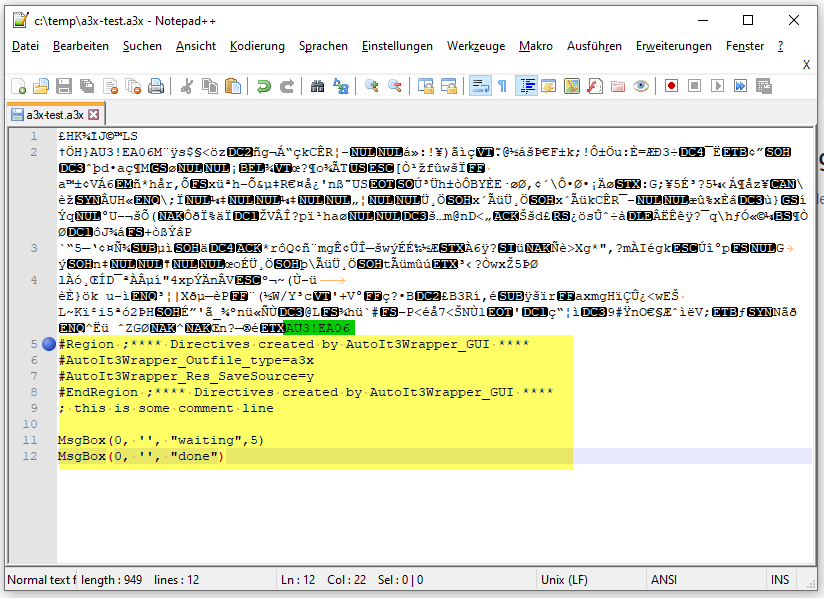Image resolution: width=824 pixels, height=598 pixels.
Task: Click the MsgBox "done" line
Action: 141,456
